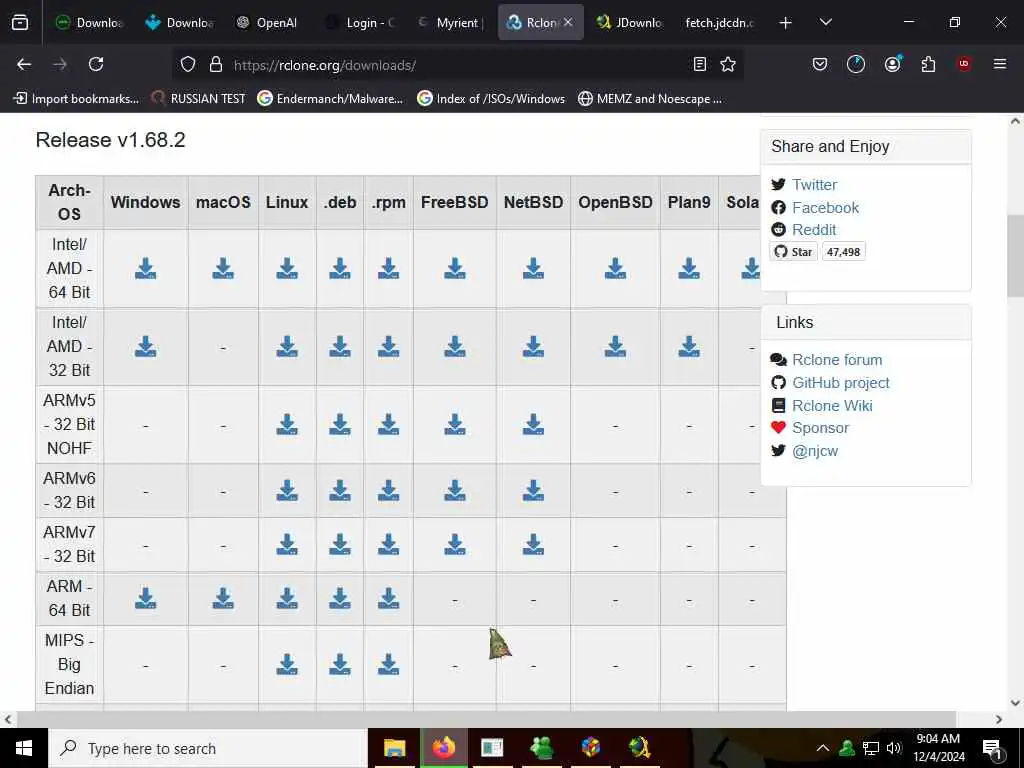Open Rclone Wiki link

point(832,406)
